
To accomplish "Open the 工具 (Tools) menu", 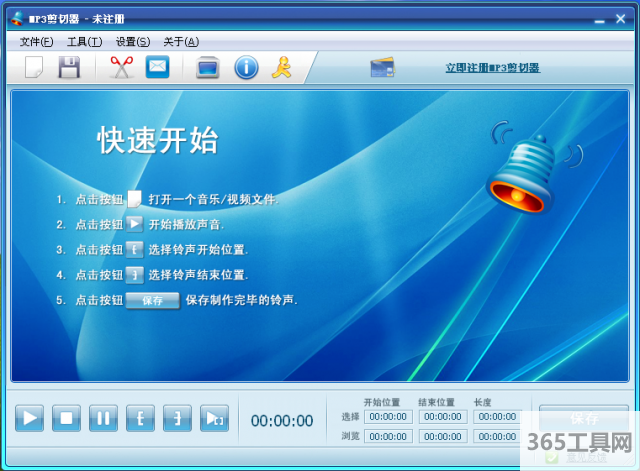I will pos(84,42).
